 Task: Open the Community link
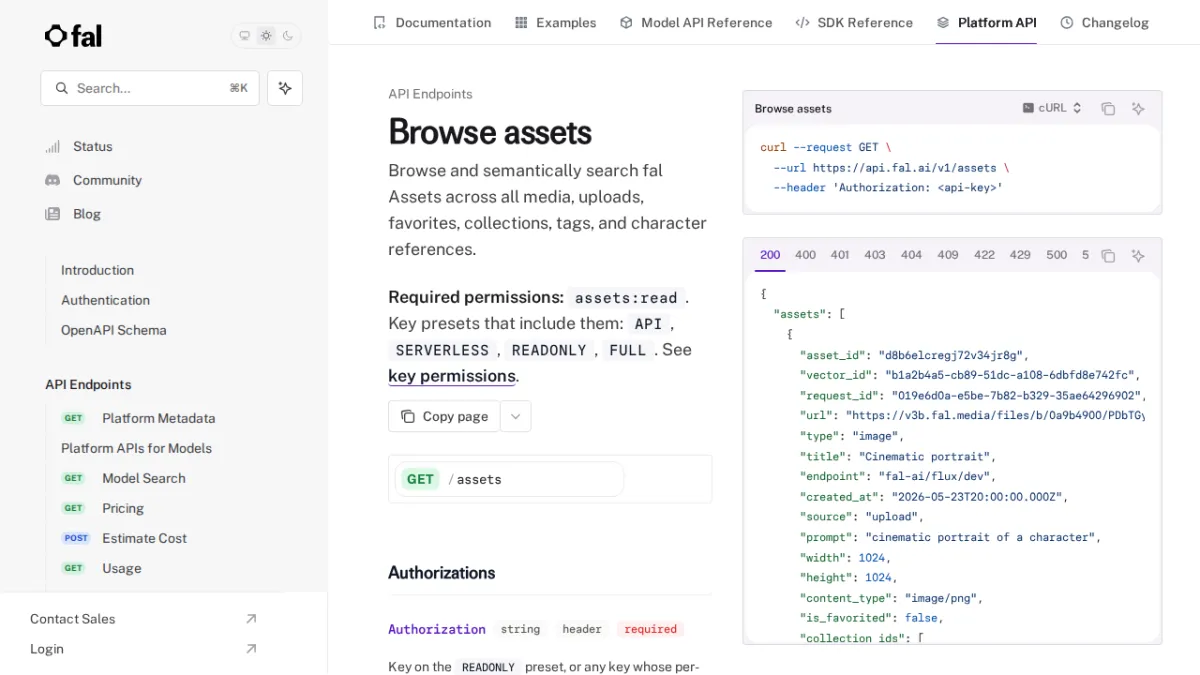tap(107, 180)
